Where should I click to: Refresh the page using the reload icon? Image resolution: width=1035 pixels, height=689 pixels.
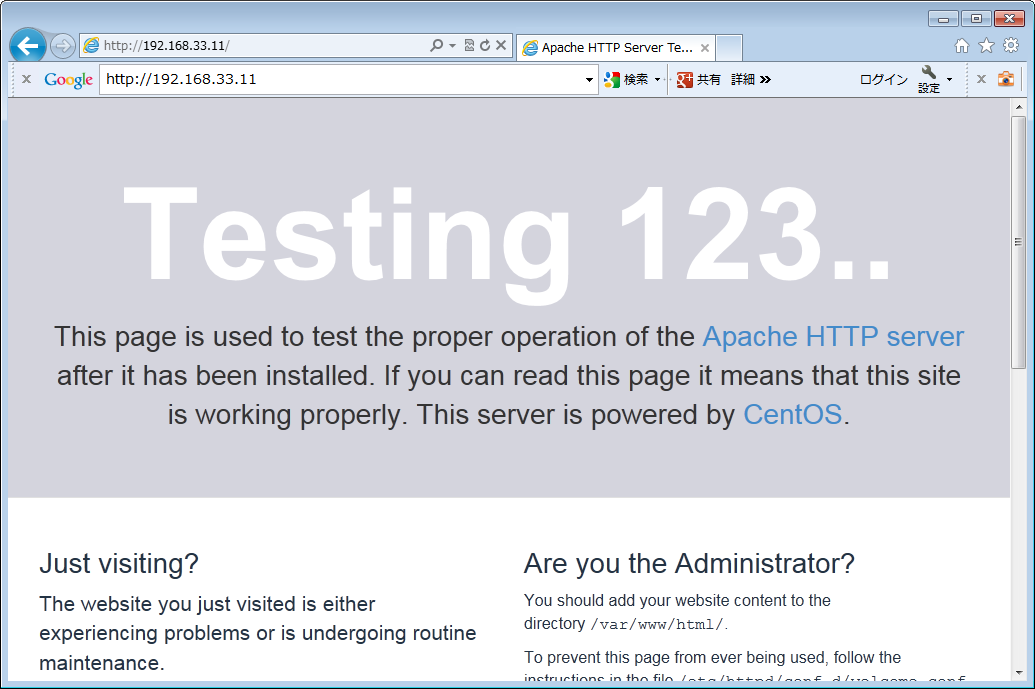coord(485,46)
